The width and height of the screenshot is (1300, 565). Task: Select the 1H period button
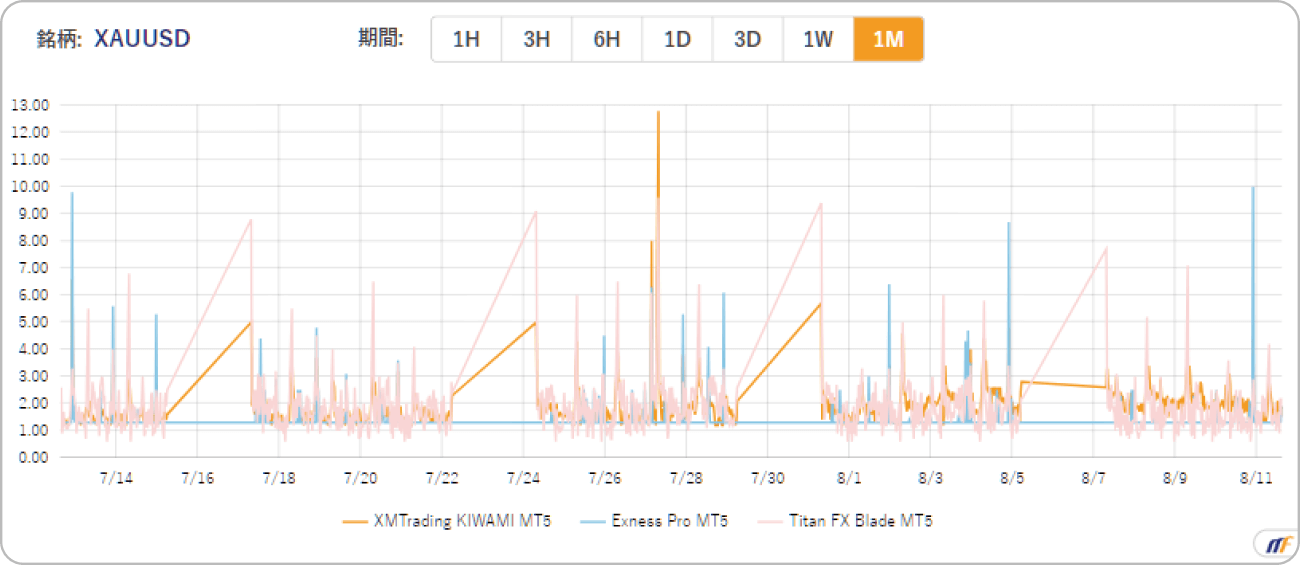tap(466, 40)
